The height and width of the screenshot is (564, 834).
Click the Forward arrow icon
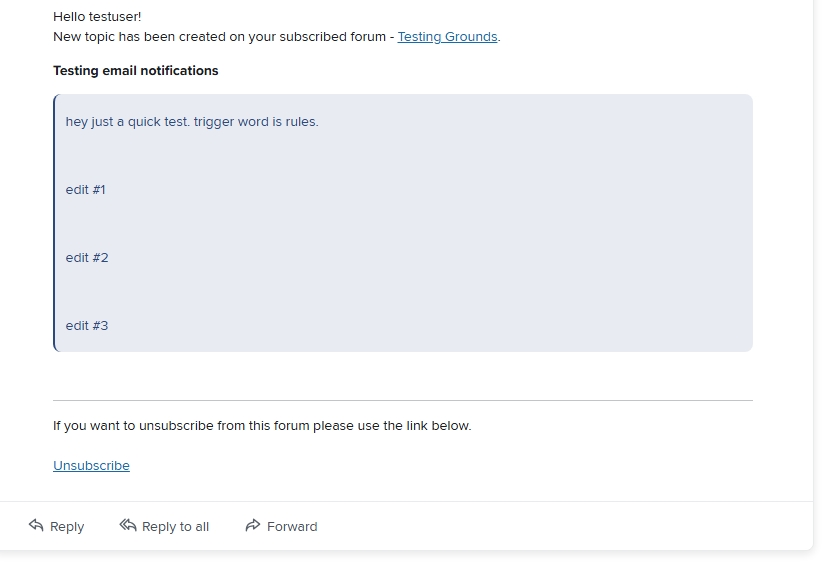point(253,525)
